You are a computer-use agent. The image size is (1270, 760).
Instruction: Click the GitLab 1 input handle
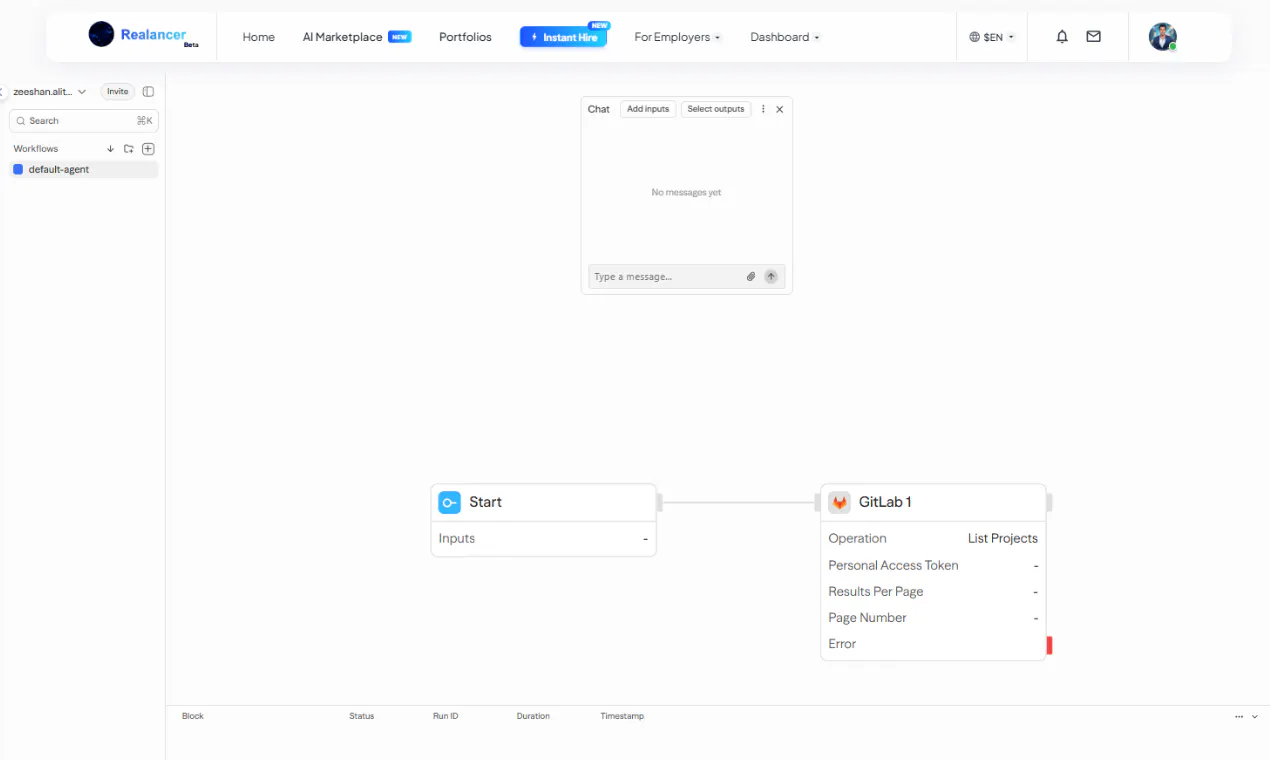coord(817,502)
